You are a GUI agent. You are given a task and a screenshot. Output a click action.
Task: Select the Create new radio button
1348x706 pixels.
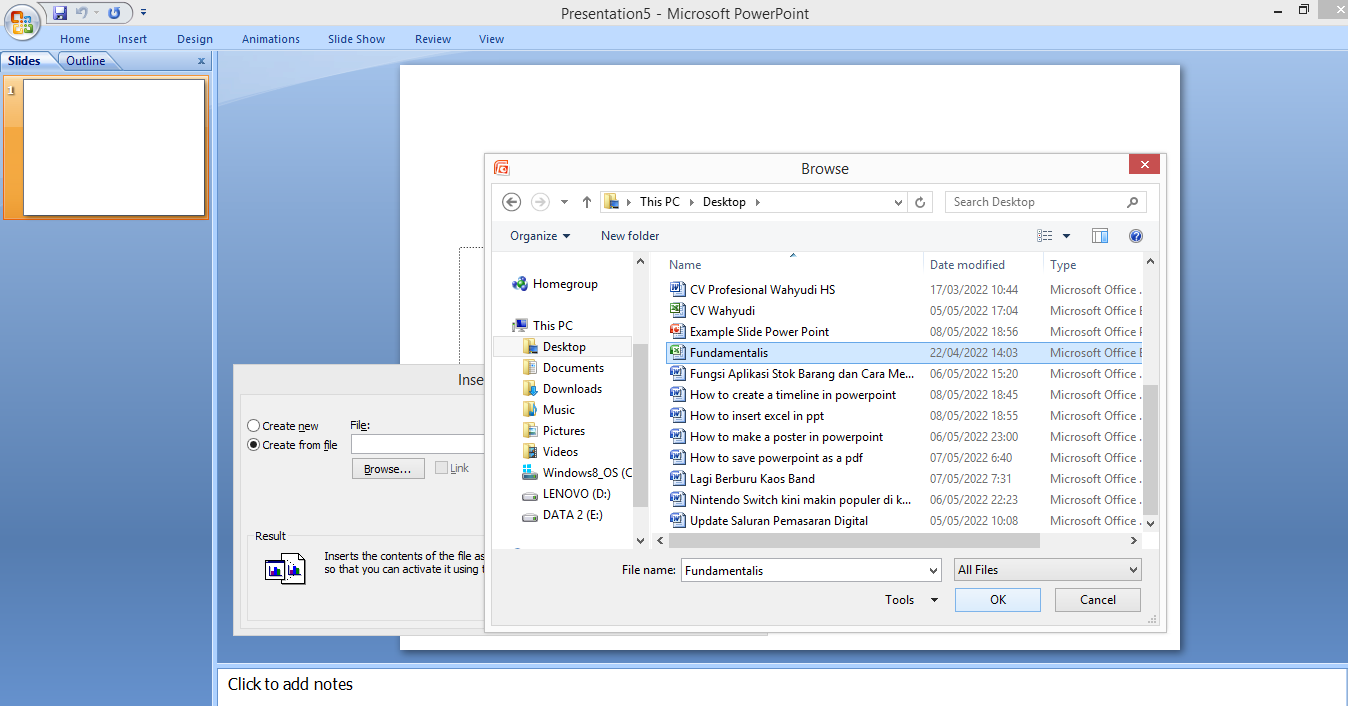[x=254, y=426]
